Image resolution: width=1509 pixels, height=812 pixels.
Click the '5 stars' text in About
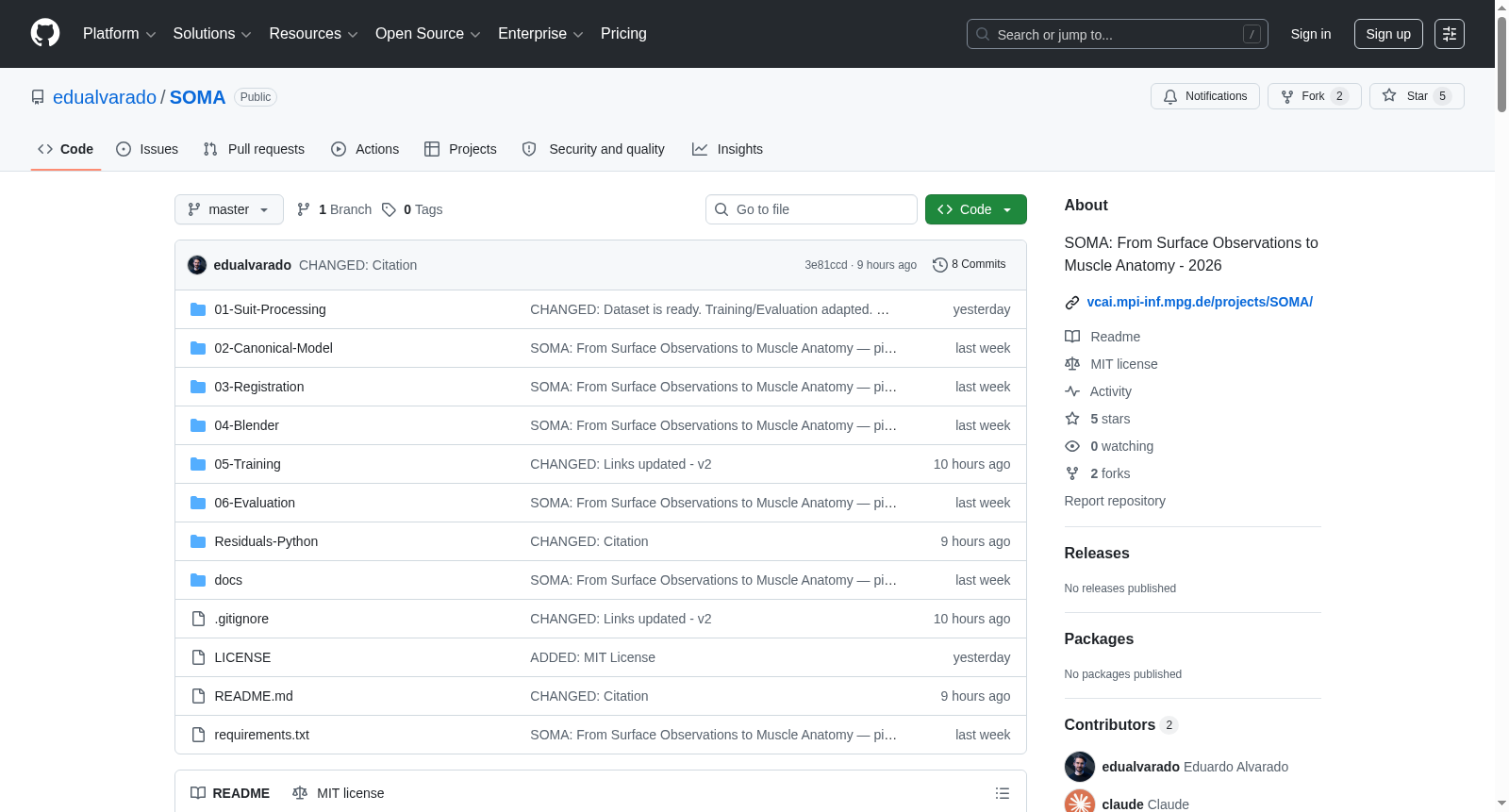1110,419
